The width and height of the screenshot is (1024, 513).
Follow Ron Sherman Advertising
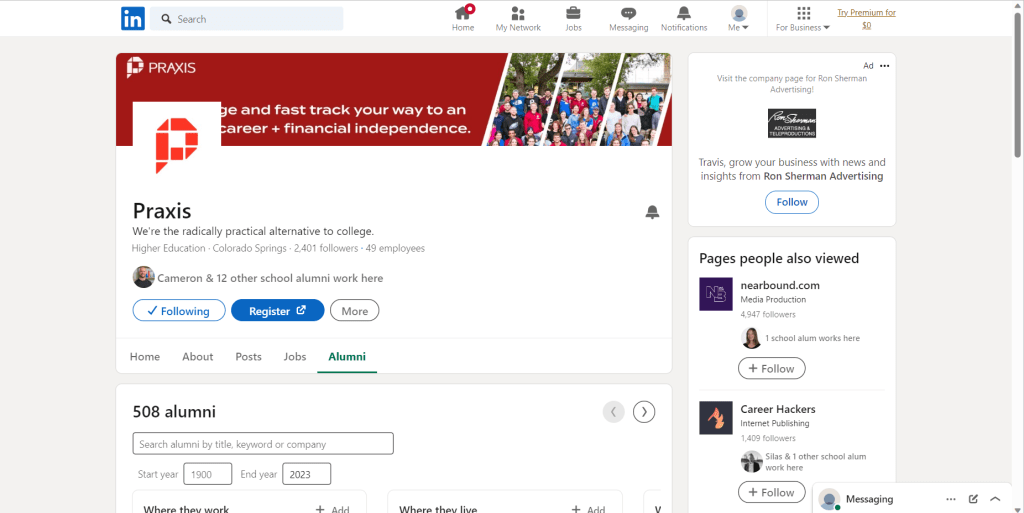[x=792, y=202]
